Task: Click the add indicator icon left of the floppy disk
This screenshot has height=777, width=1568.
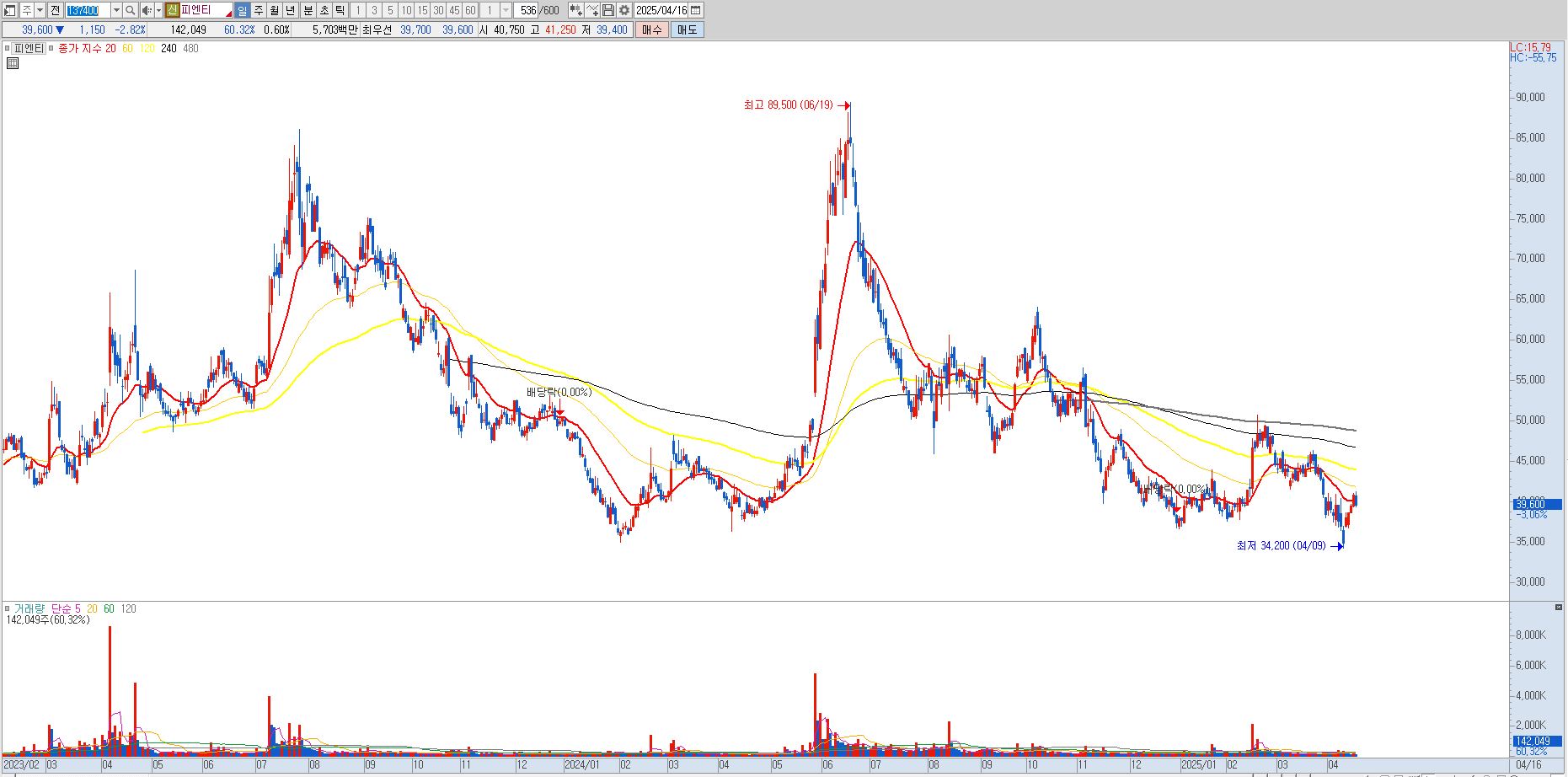Action: tap(592, 10)
